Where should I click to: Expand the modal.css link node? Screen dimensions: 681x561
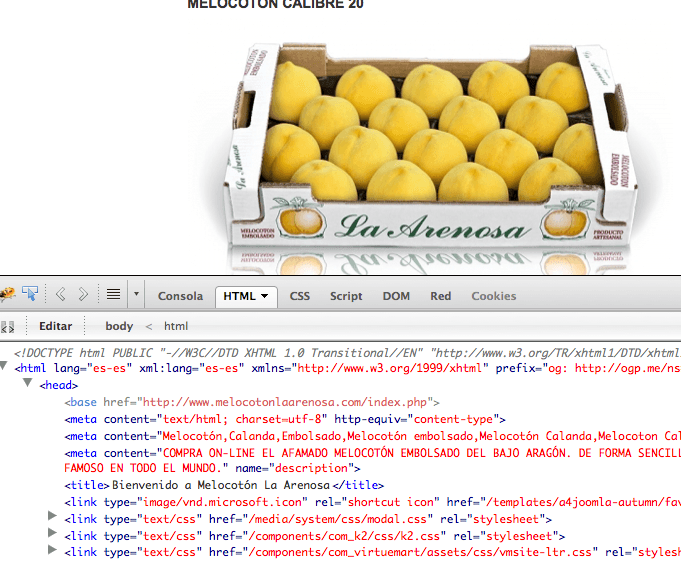pos(52,515)
